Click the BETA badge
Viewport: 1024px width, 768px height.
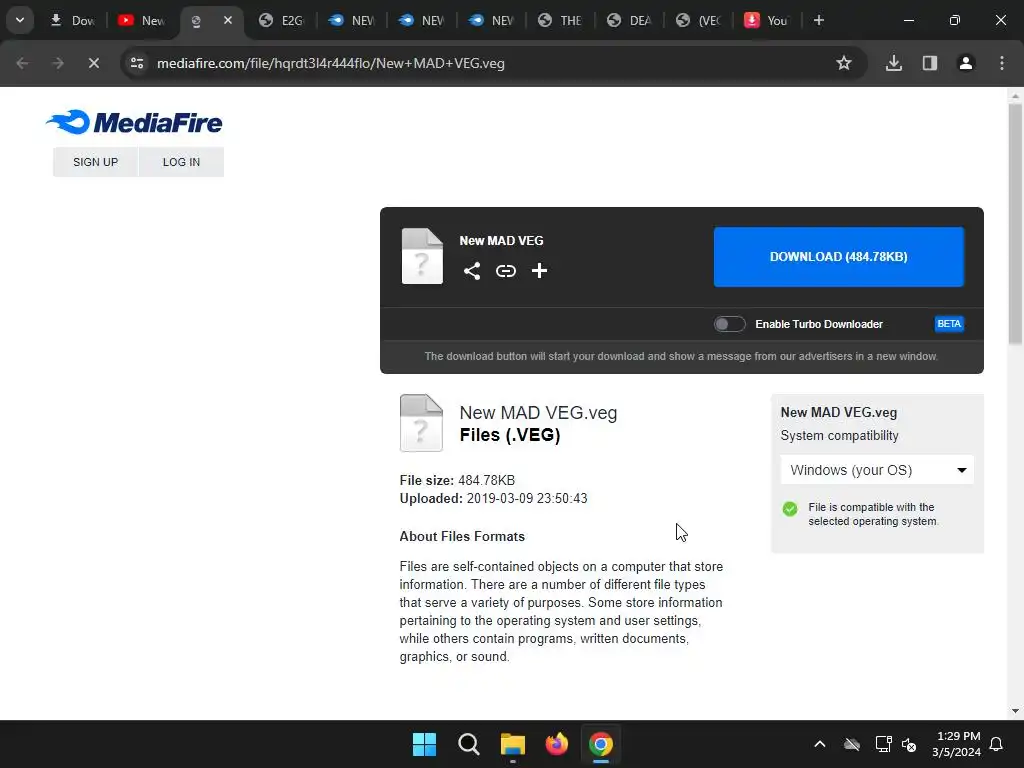(949, 324)
